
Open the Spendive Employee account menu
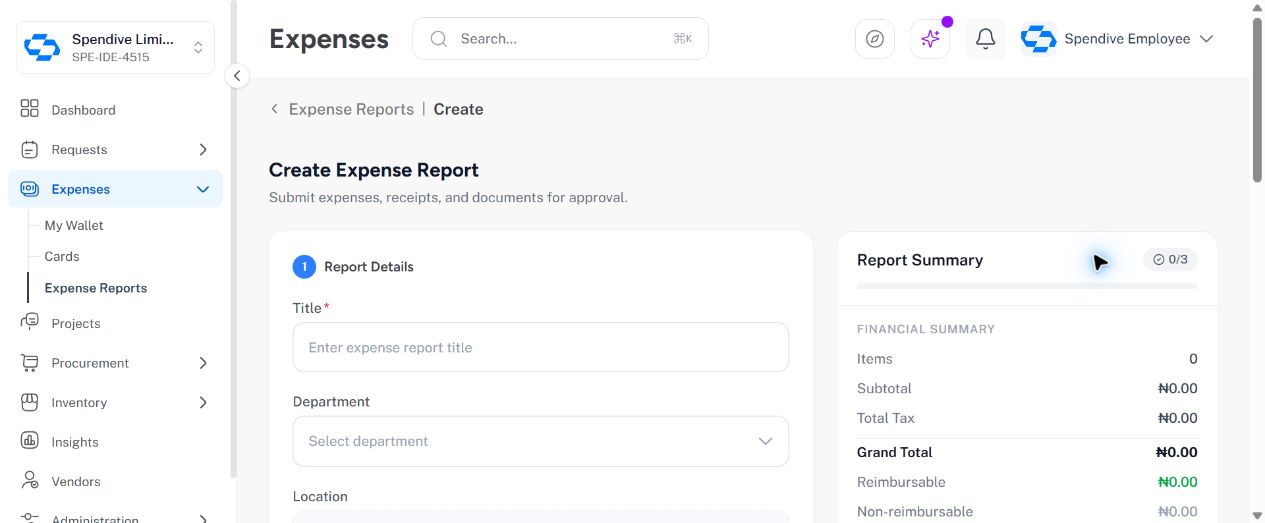click(x=1117, y=39)
